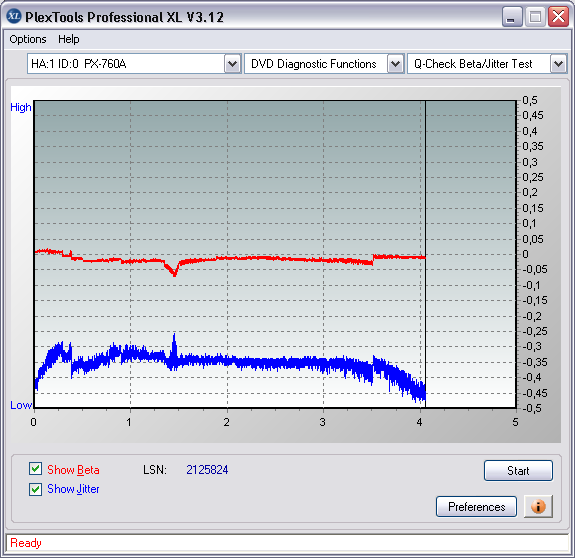Click the Show Jitter label text
This screenshot has height=558, width=575.
pos(73,489)
